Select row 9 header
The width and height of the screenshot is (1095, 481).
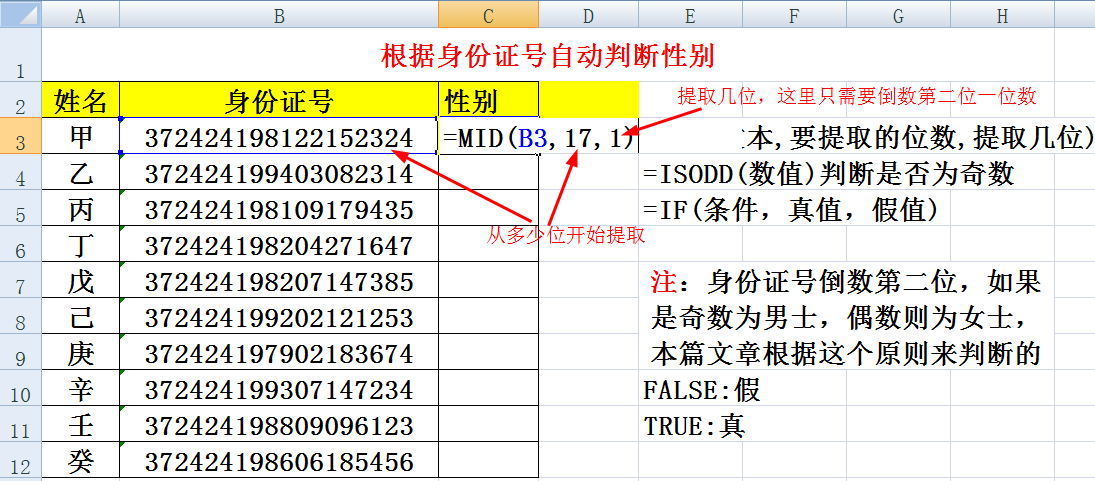[x=21, y=353]
